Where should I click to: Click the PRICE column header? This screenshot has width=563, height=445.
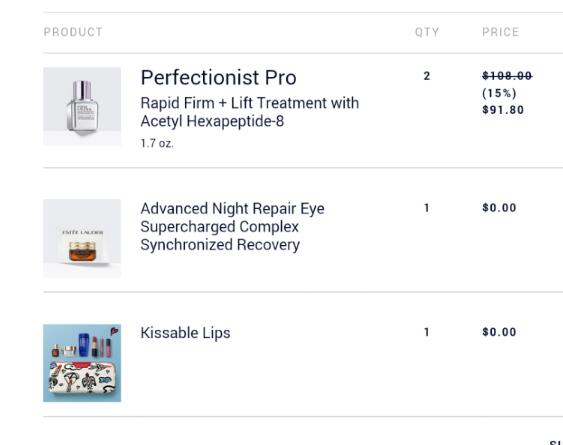(x=501, y=32)
